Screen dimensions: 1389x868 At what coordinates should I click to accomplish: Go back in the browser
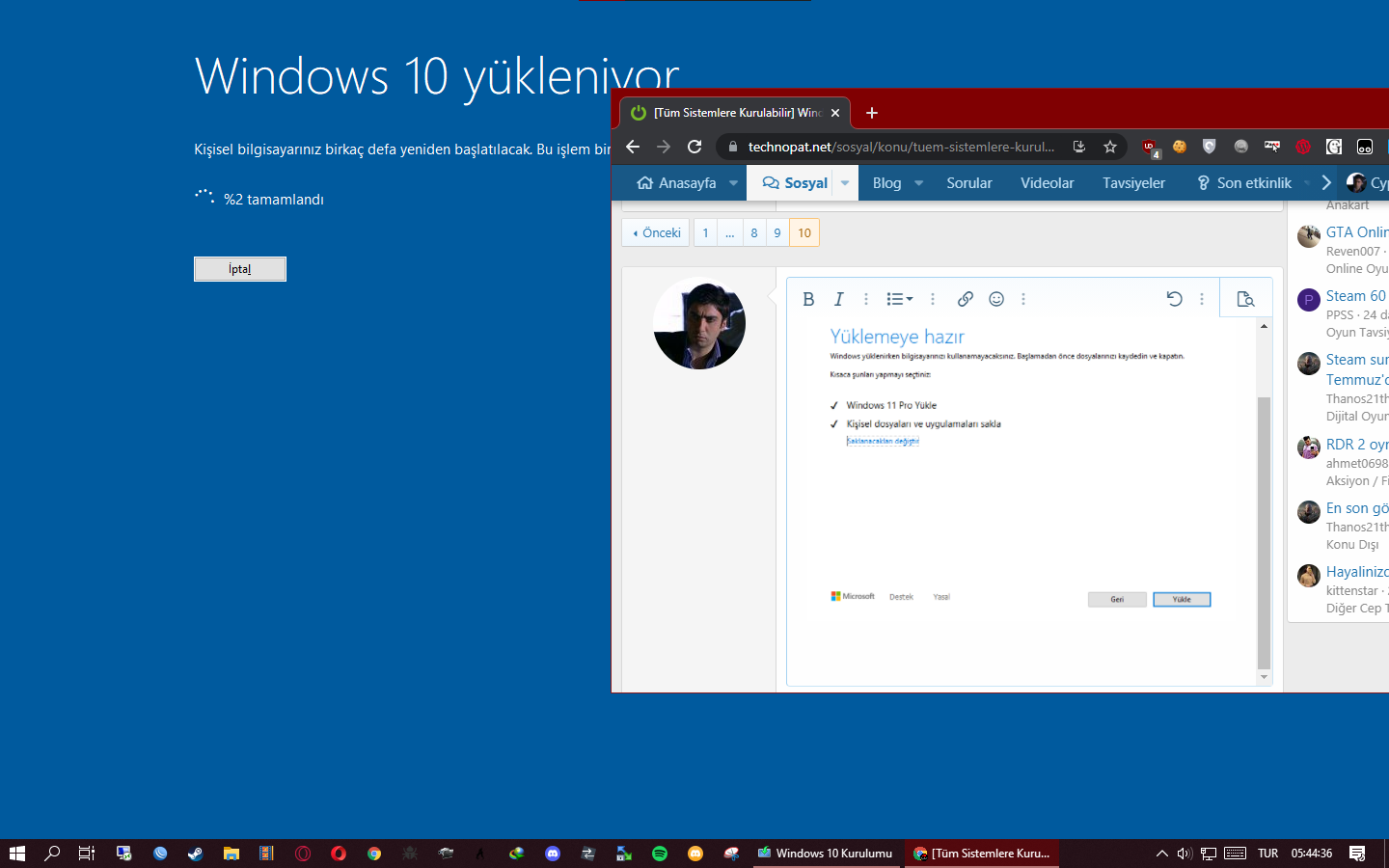(x=633, y=147)
